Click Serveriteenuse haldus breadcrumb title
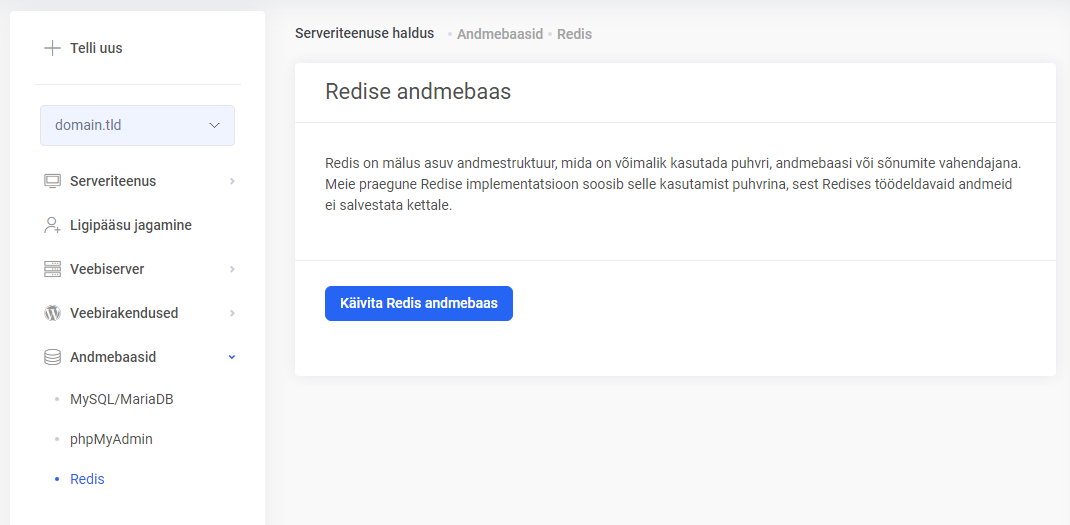This screenshot has width=1070, height=525. (364, 33)
